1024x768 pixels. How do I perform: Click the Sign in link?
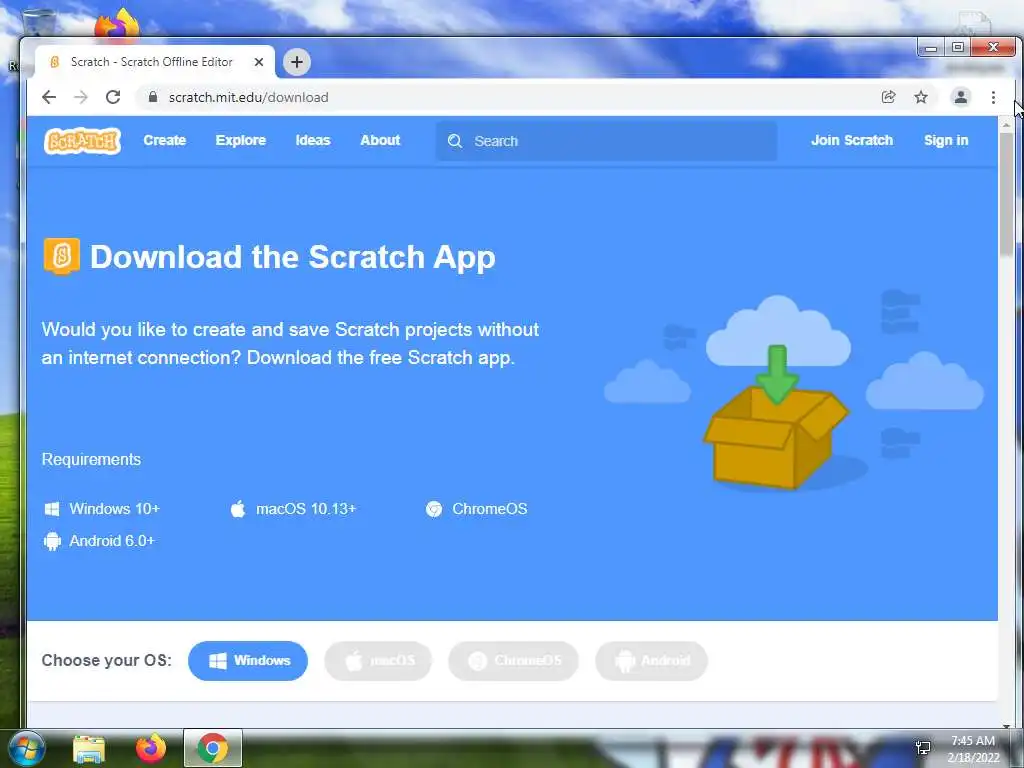pos(946,140)
